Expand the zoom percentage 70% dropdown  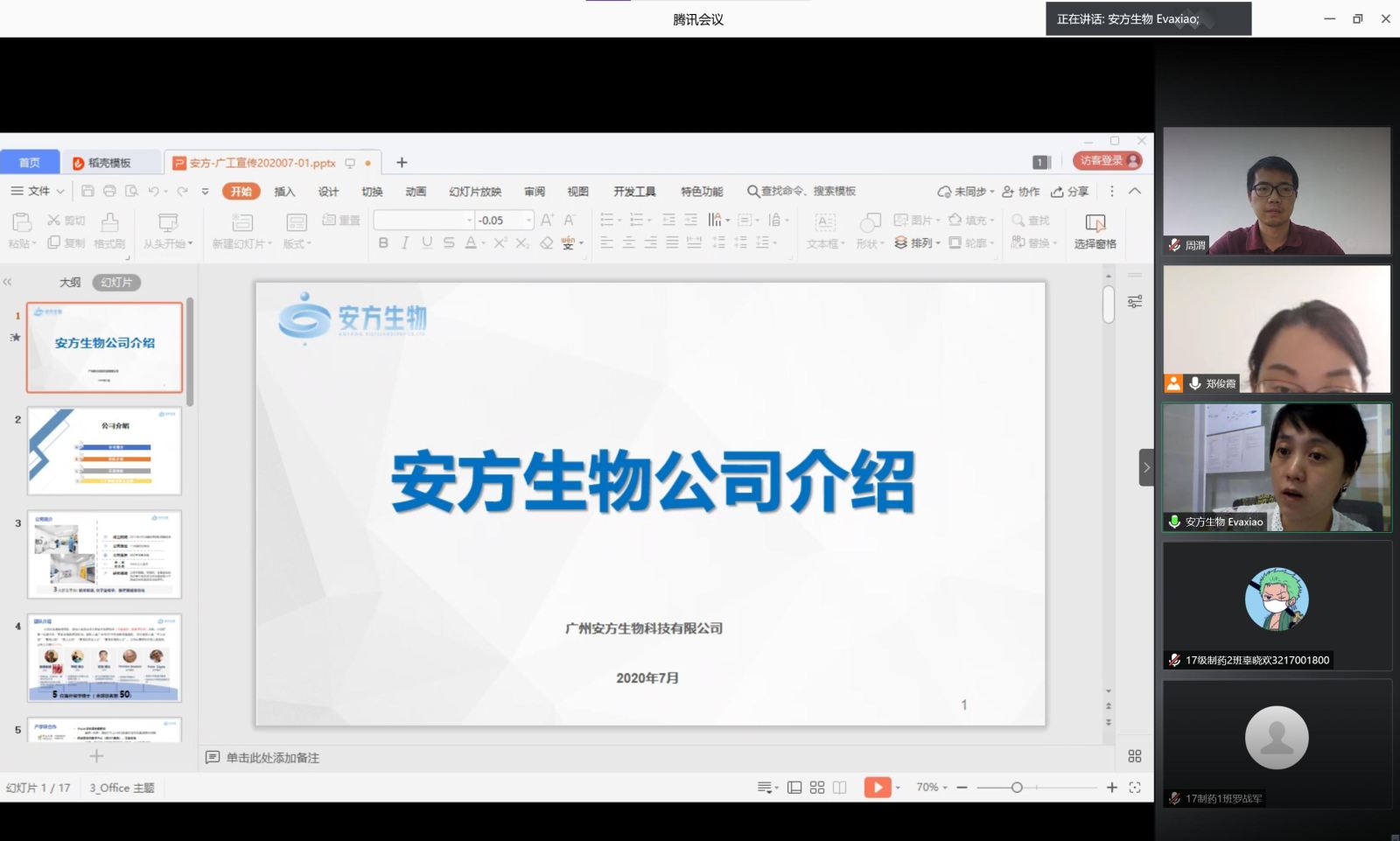932,788
